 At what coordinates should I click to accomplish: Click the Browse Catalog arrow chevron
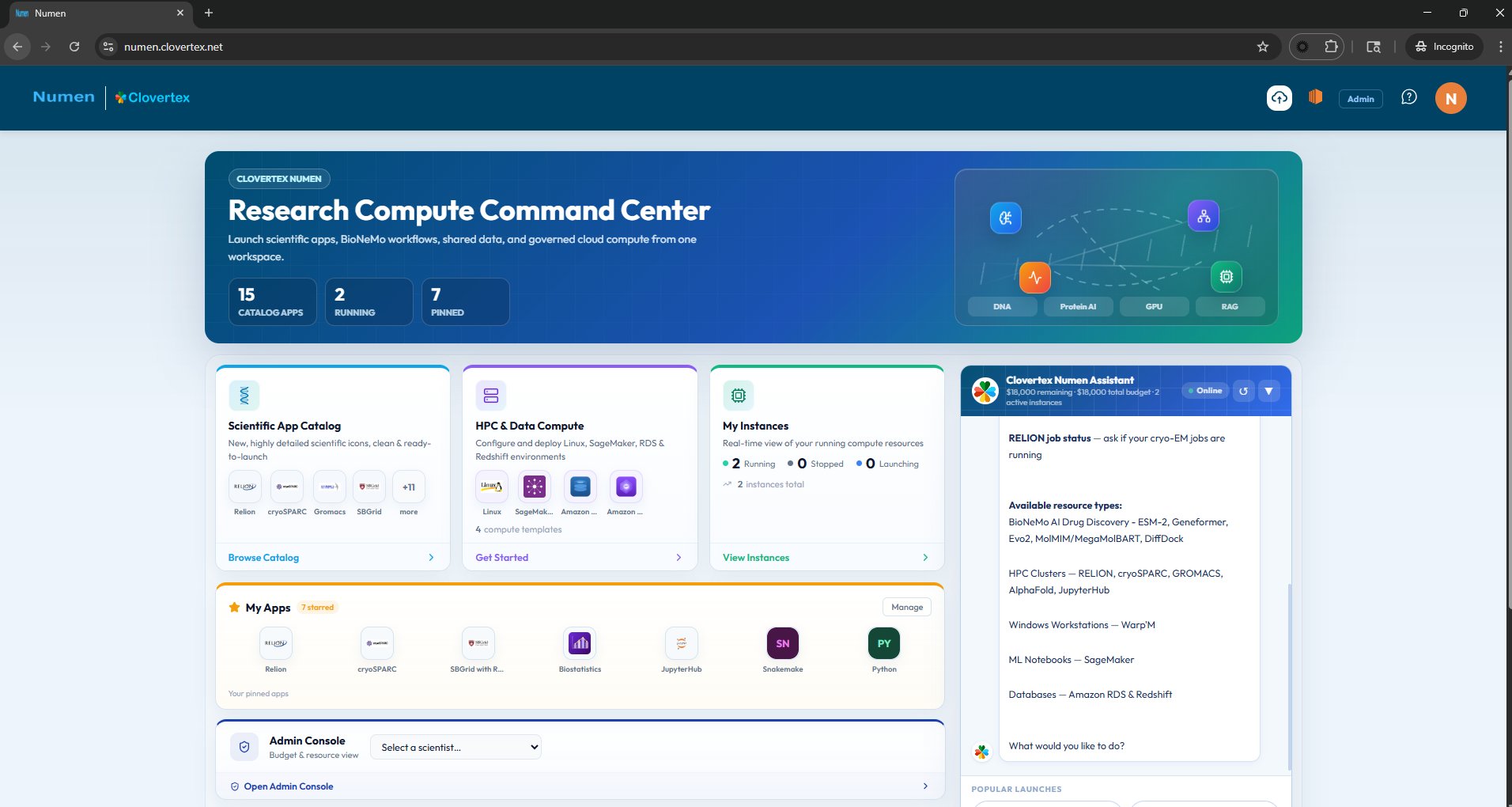point(431,558)
